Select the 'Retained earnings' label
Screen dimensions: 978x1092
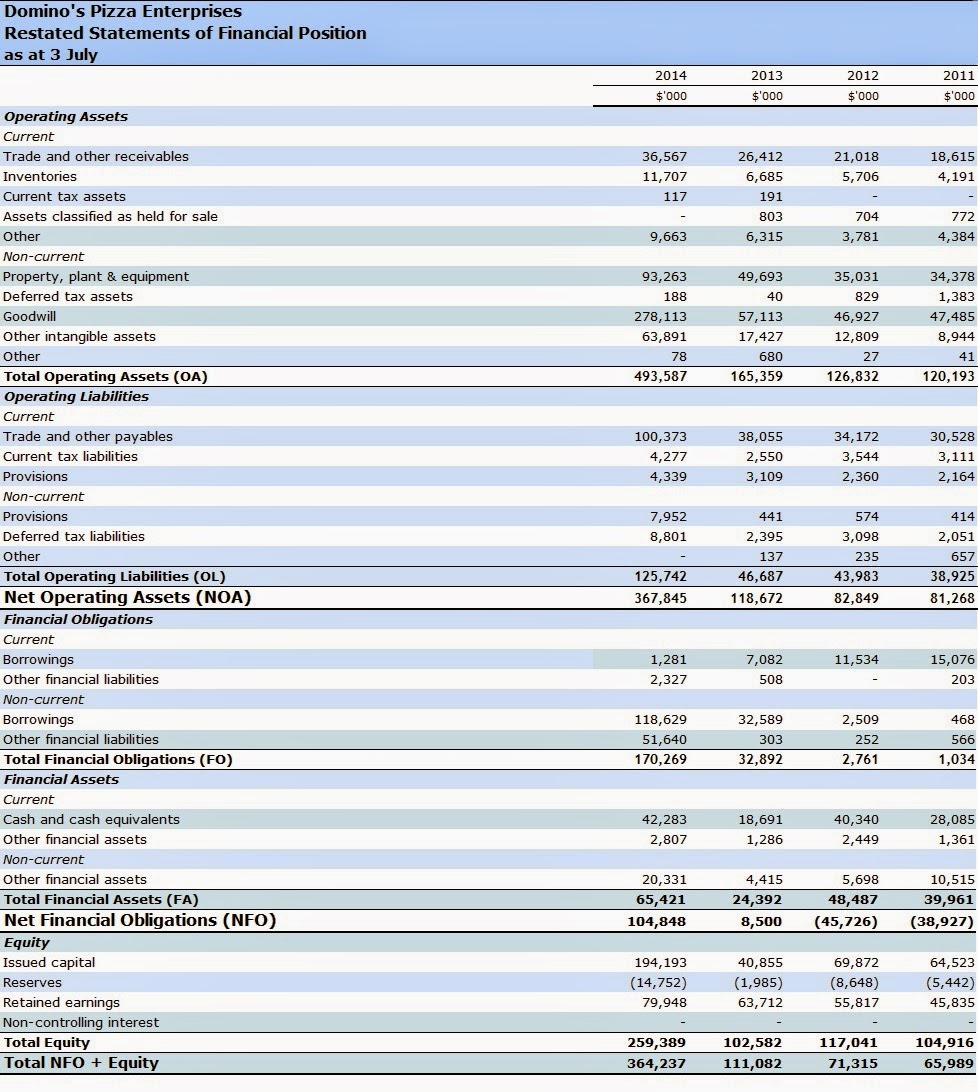61,1002
